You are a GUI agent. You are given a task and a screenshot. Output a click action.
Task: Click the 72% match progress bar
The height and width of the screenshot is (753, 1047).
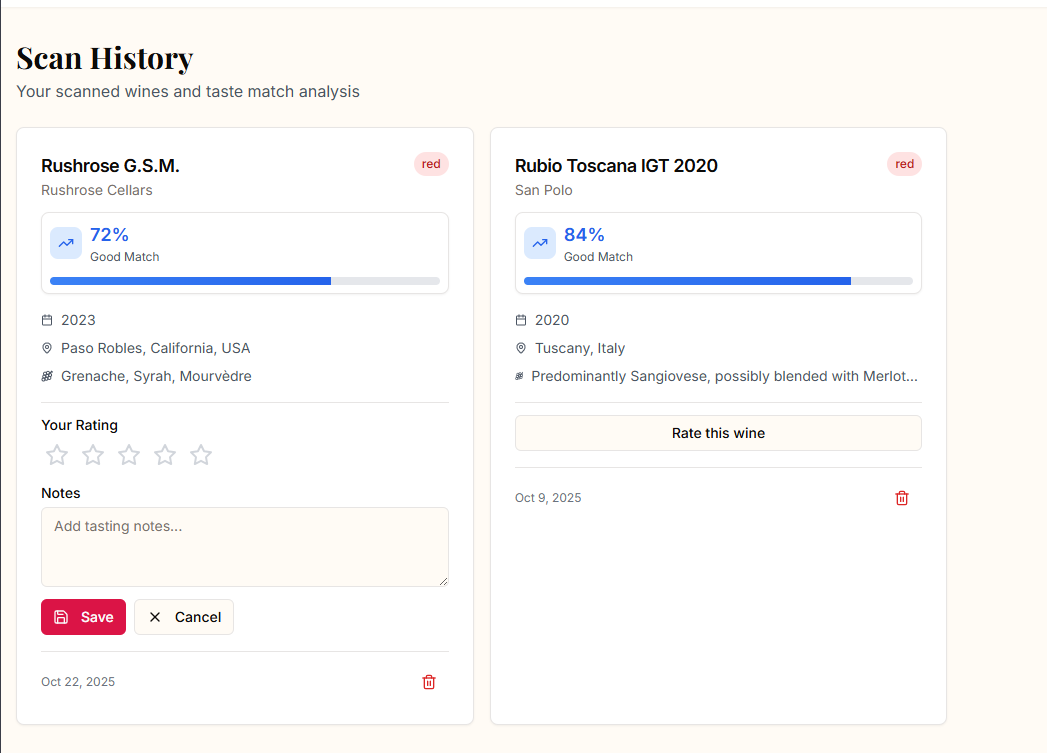pos(245,281)
